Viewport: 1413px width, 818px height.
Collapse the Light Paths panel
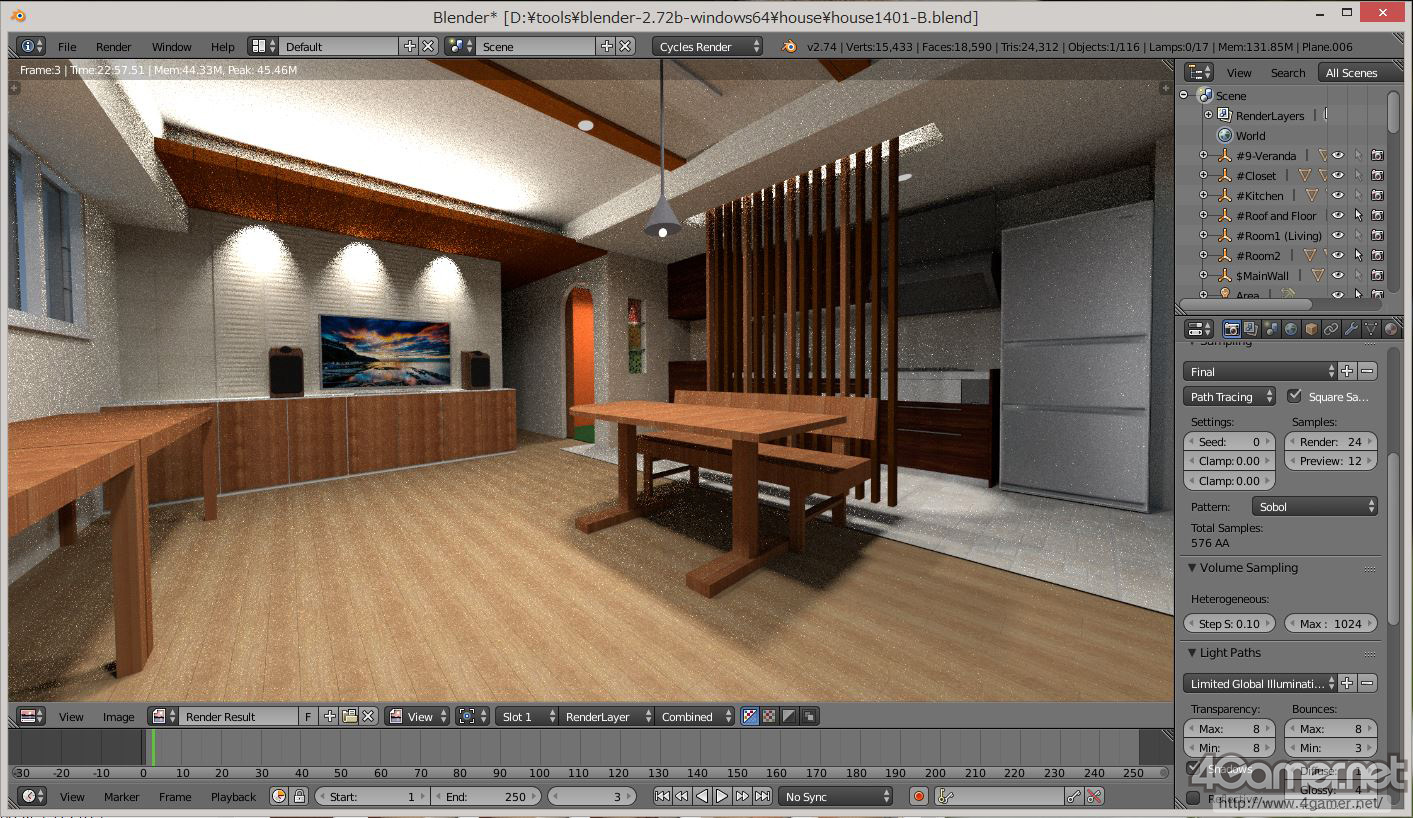1192,652
